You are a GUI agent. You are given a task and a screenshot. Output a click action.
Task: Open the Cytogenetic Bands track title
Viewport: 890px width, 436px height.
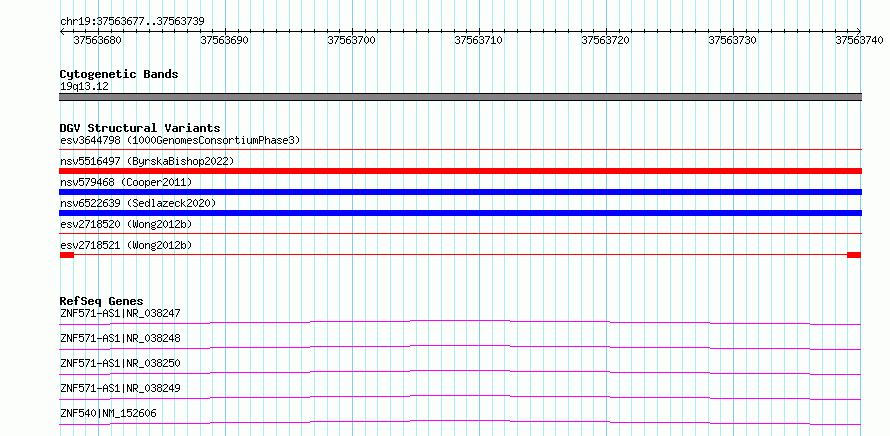(119, 74)
